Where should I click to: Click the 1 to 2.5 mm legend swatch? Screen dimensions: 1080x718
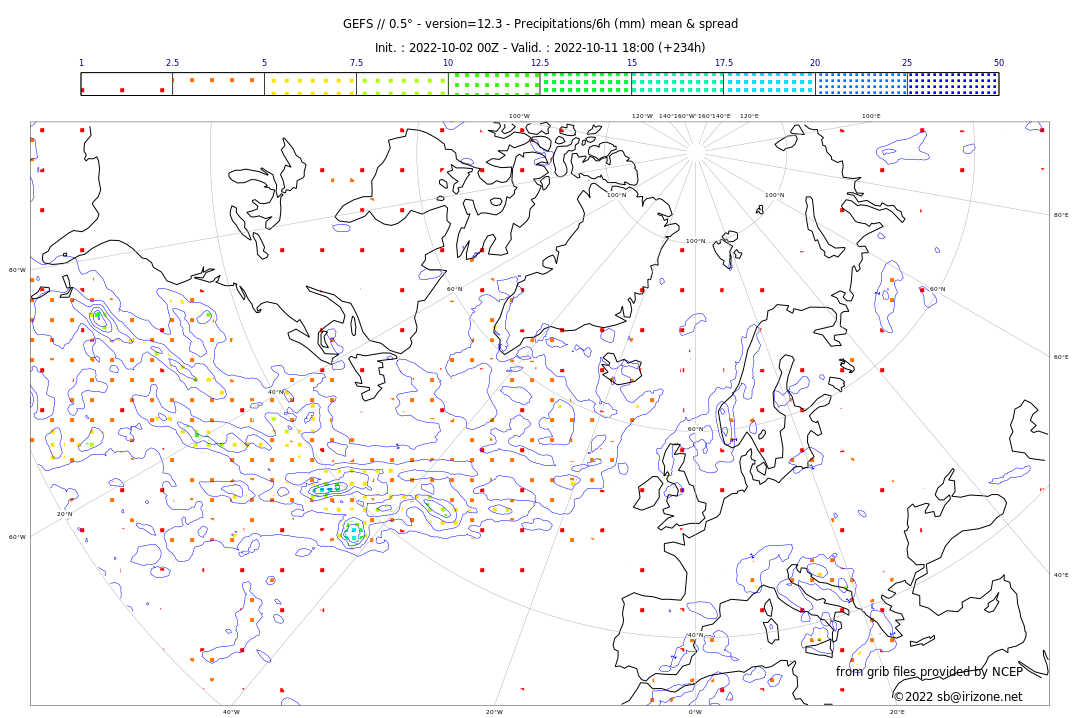pyautogui.click(x=127, y=84)
